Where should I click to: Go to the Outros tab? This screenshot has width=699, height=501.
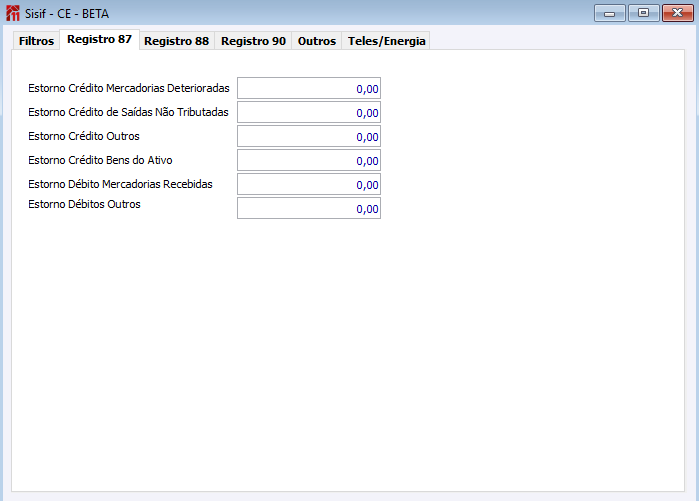click(317, 41)
